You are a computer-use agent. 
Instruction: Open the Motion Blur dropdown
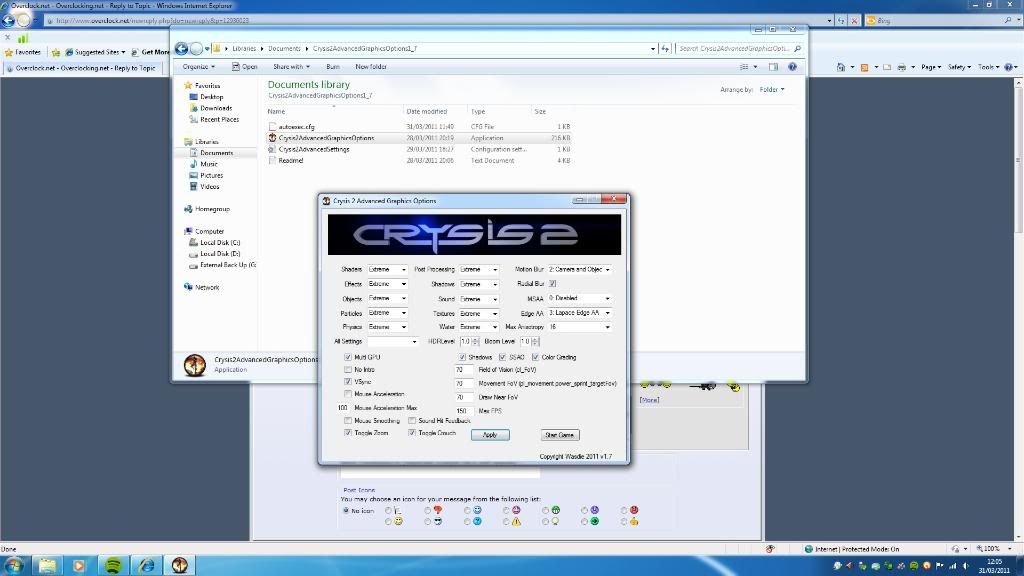click(x=579, y=269)
